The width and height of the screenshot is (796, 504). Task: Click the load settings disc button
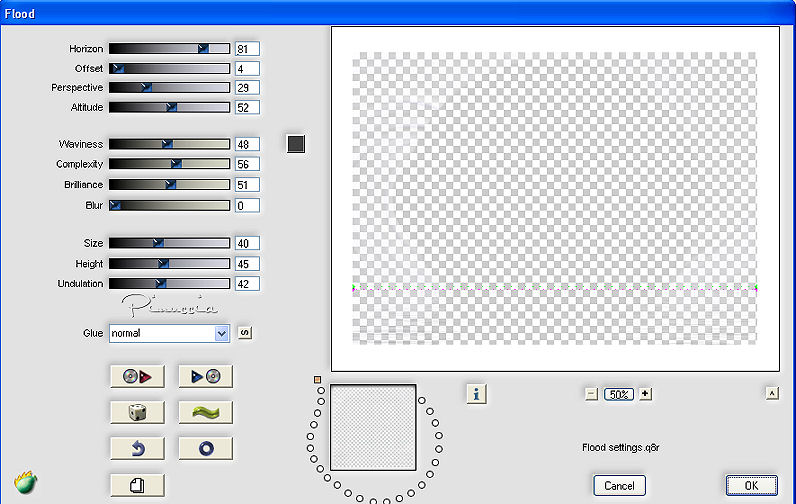point(137,376)
